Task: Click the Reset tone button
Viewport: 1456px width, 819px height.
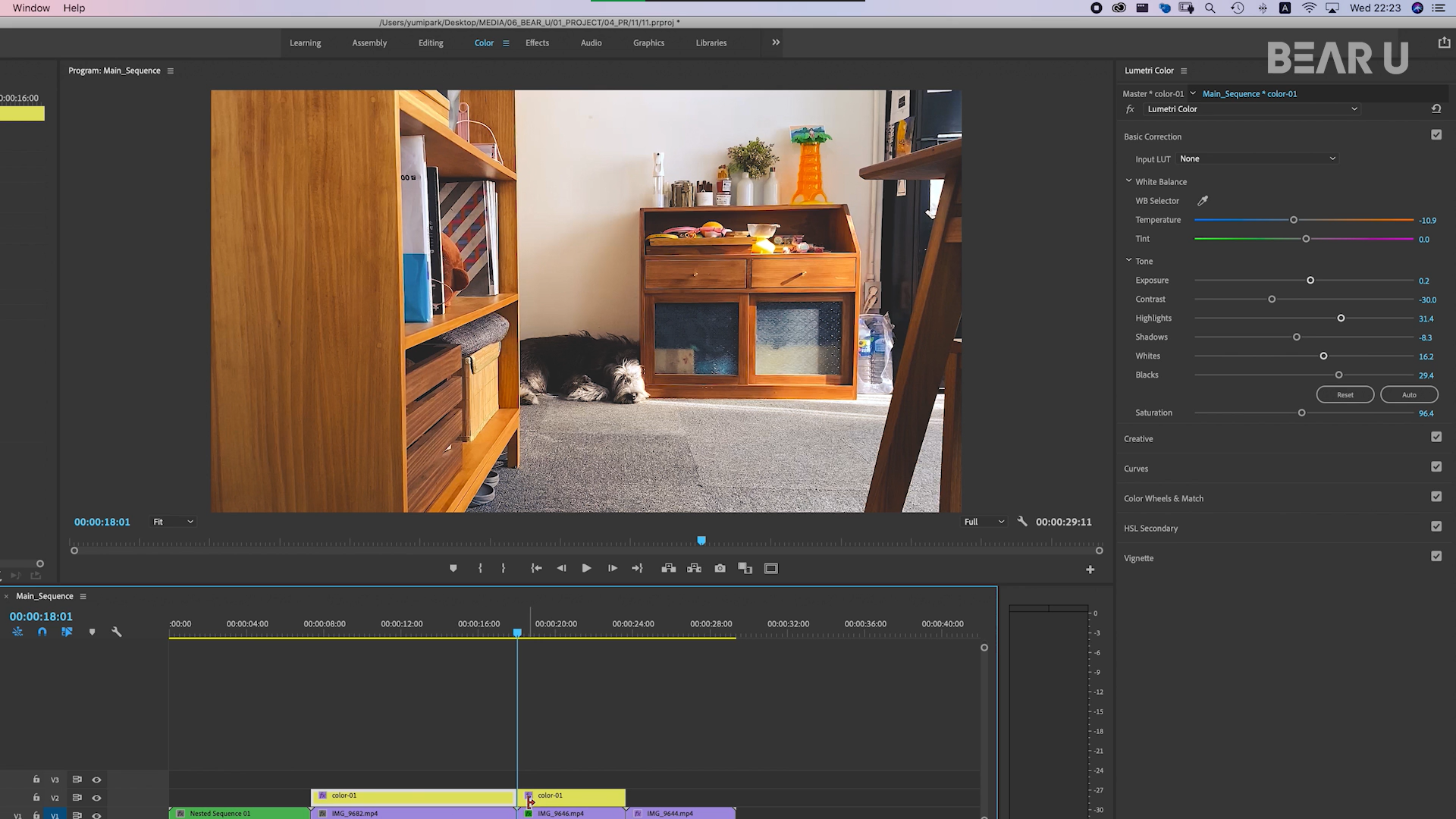Action: point(1345,395)
